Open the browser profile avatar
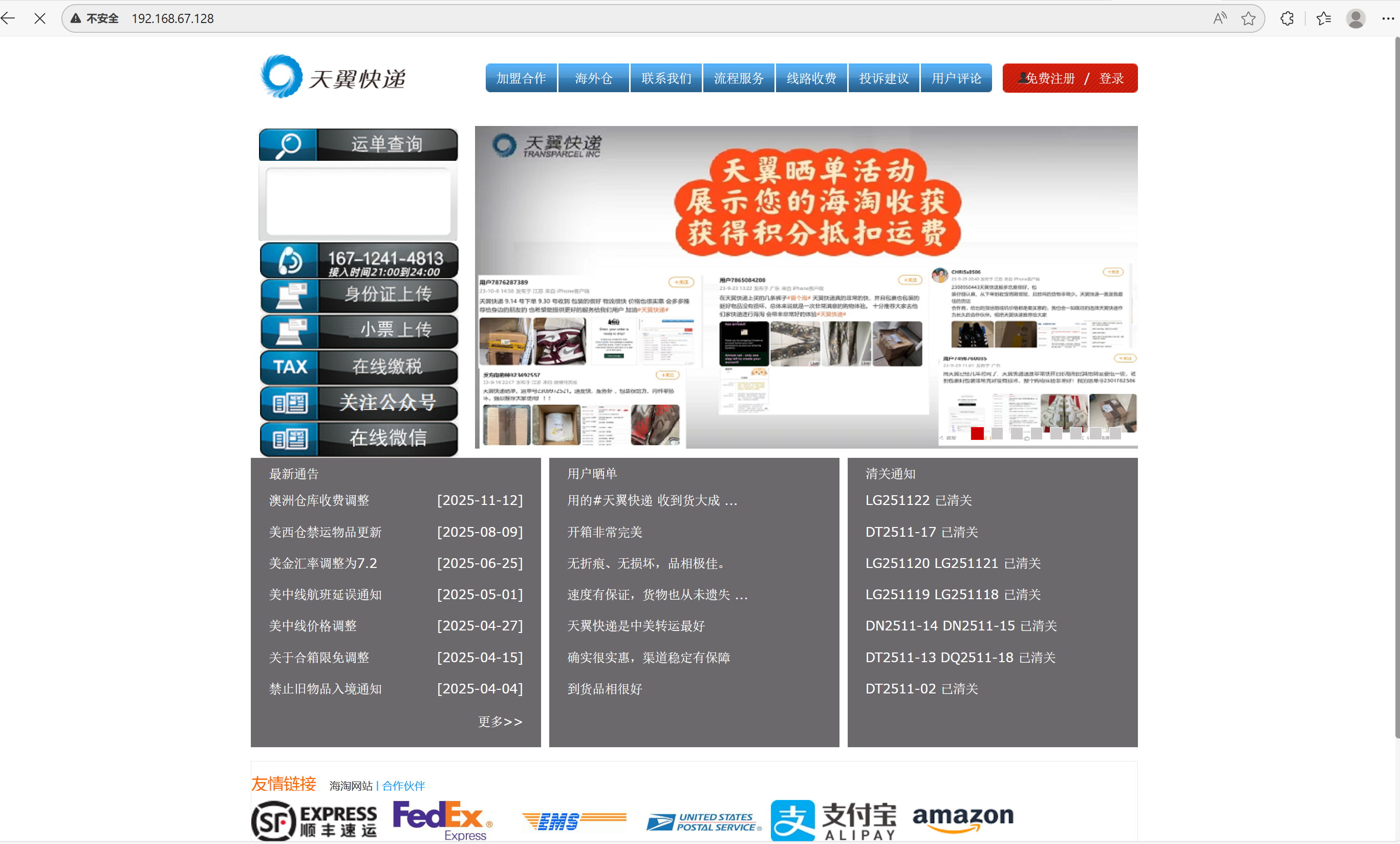Image resolution: width=1400 pixels, height=844 pixels. coord(1355,18)
